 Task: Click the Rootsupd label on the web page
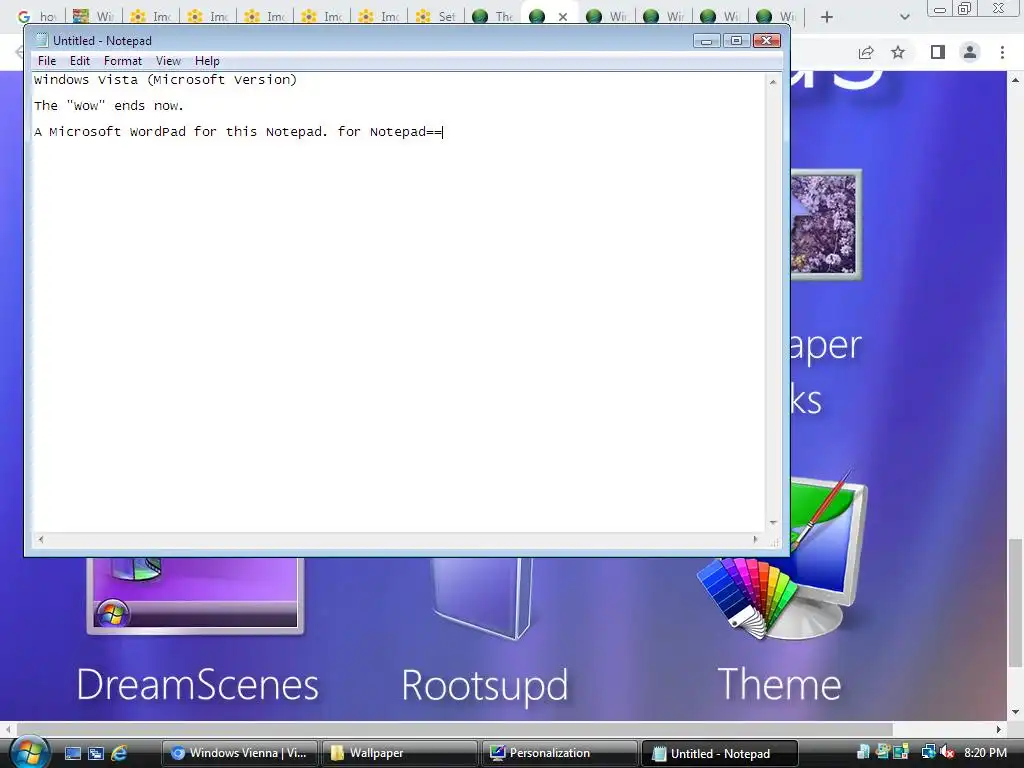point(485,686)
